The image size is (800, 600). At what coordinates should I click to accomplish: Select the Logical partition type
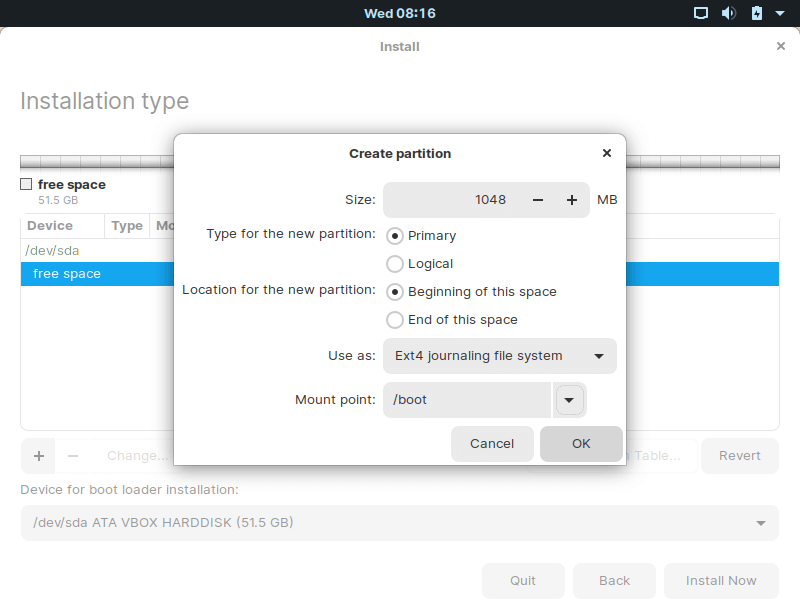point(395,264)
